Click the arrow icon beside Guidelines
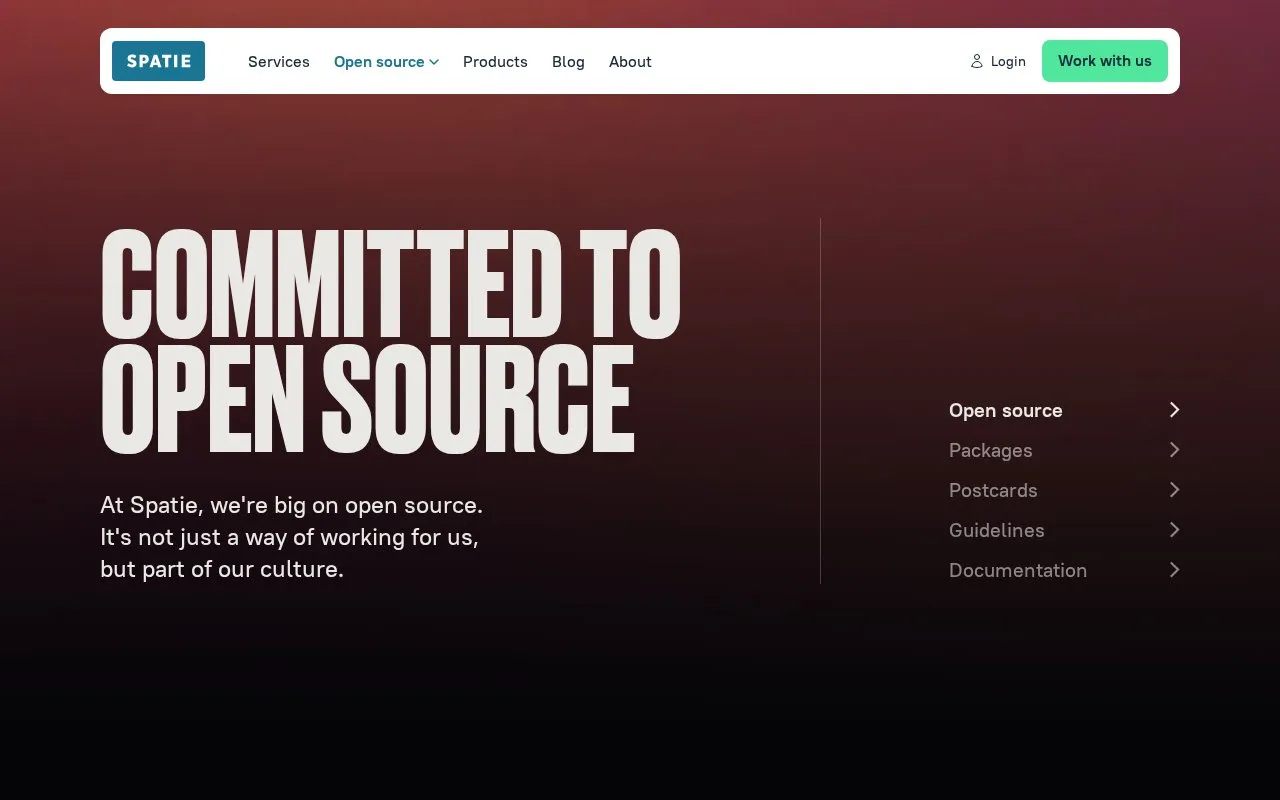The width and height of the screenshot is (1280, 800). pos(1174,530)
